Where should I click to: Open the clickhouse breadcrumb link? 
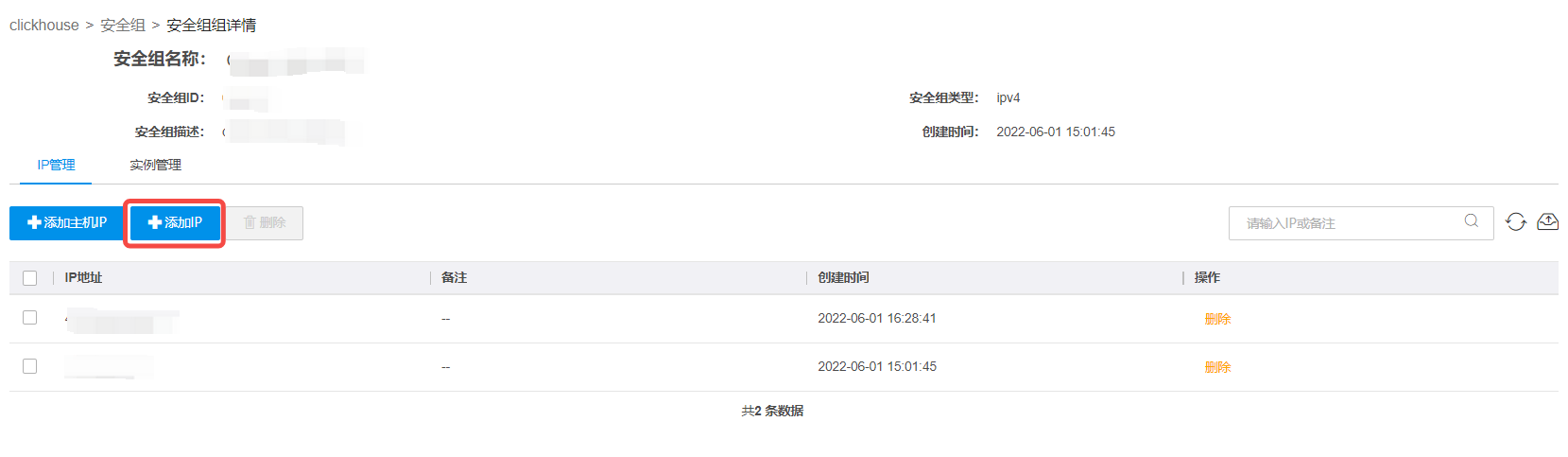pyautogui.click(x=44, y=26)
